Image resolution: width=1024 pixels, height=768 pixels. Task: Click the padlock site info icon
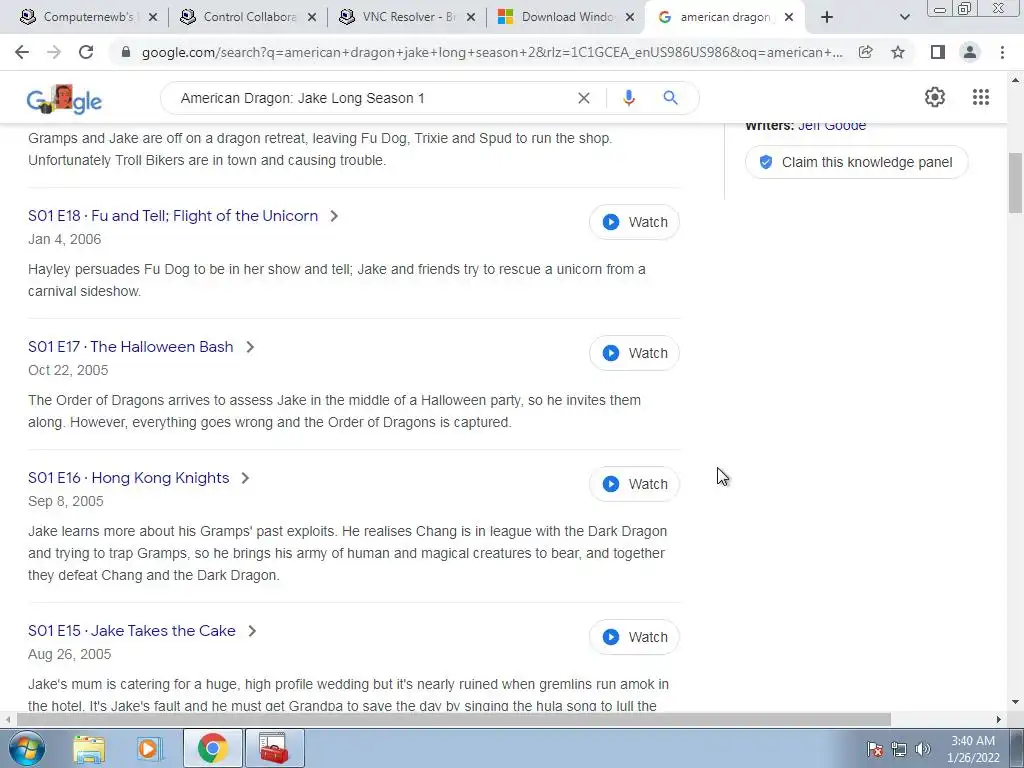point(126,52)
